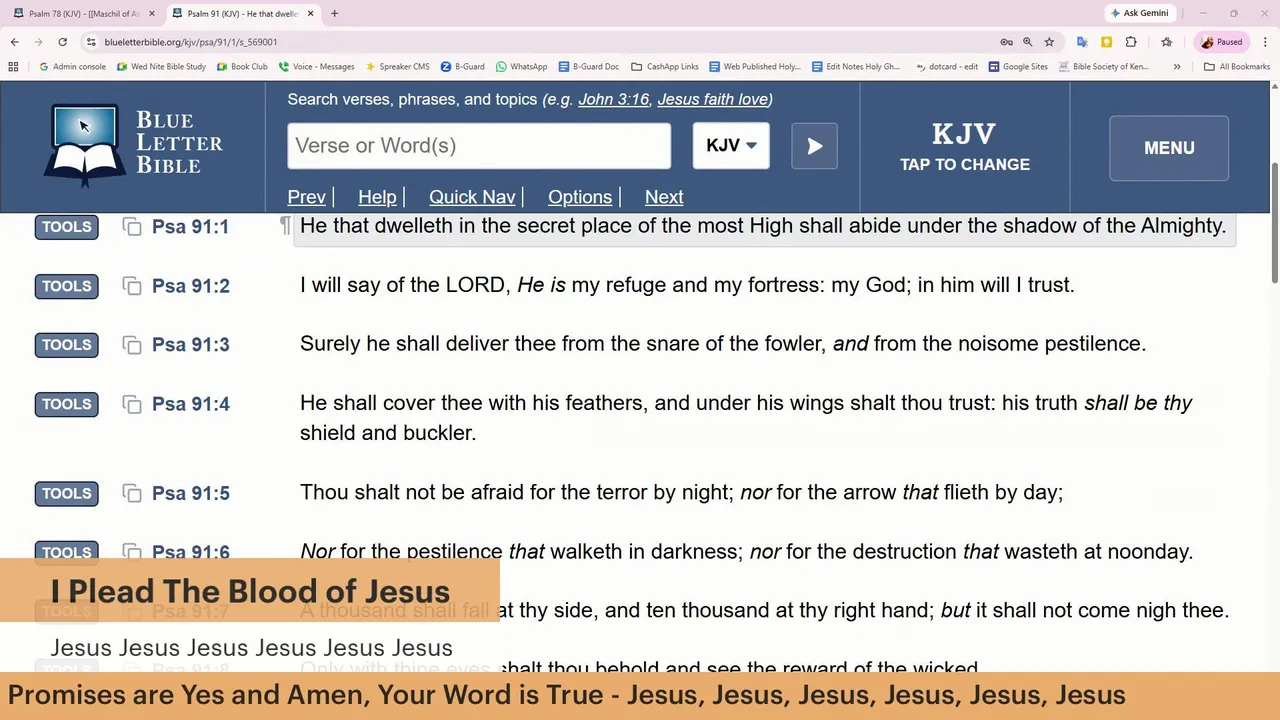Open the WhatsApp bookmark

pyautogui.click(x=521, y=67)
